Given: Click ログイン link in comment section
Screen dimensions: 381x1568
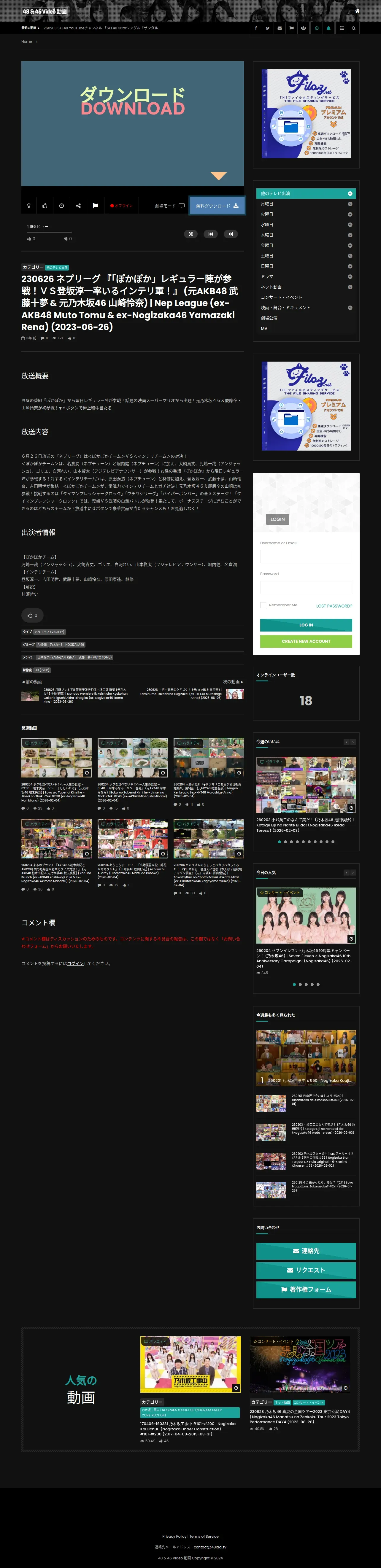Looking at the screenshot, I should pos(75,963).
